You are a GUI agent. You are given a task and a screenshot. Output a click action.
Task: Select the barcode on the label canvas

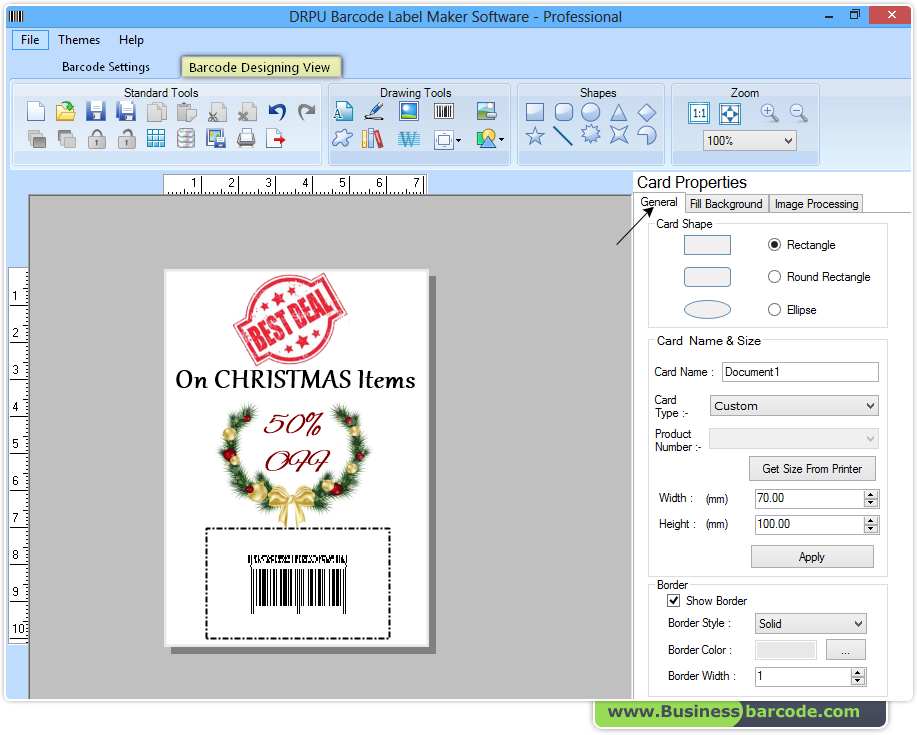click(298, 584)
